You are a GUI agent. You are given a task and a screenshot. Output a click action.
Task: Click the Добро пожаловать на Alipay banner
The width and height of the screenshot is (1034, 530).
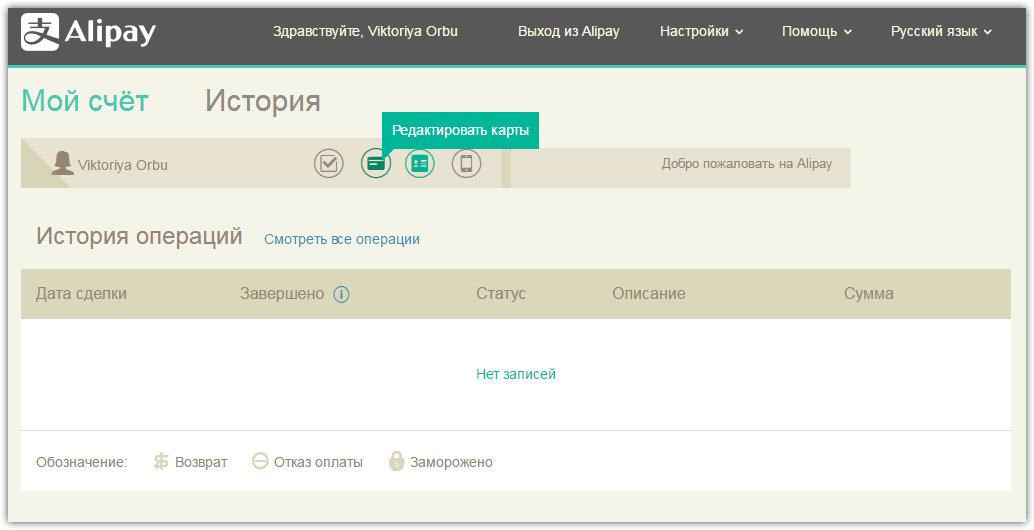click(746, 164)
